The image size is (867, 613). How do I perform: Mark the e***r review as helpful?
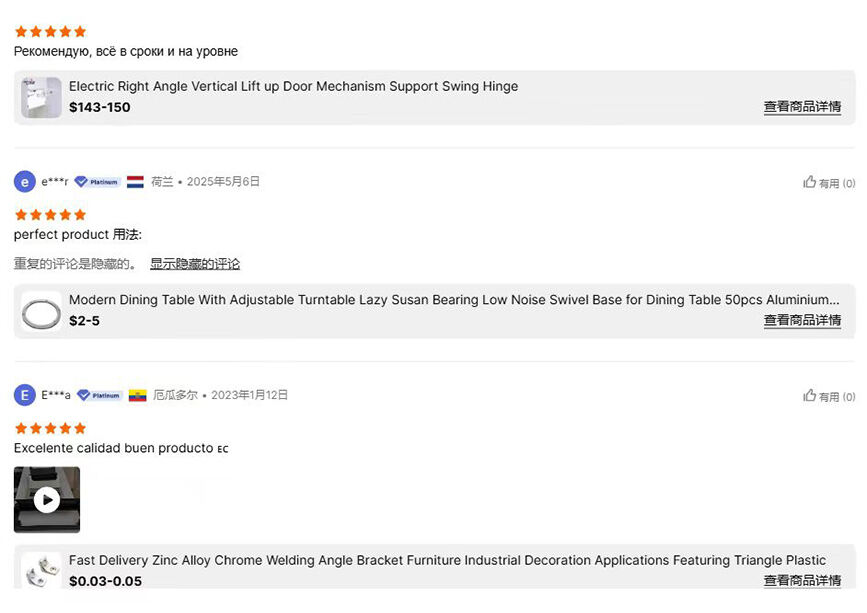[829, 182]
